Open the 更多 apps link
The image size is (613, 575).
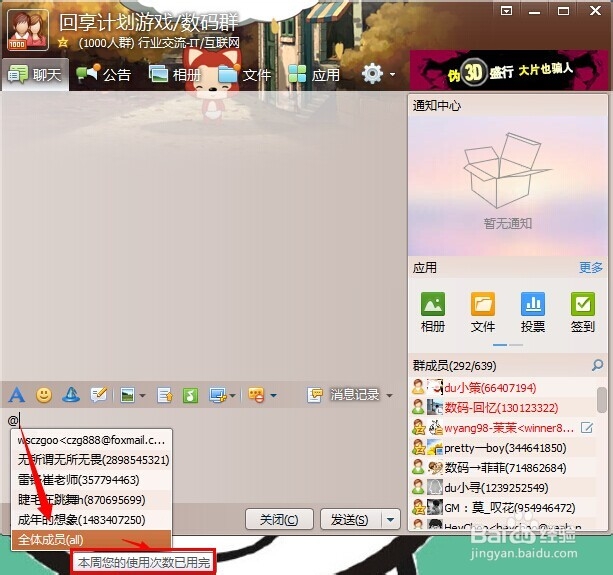tap(591, 268)
